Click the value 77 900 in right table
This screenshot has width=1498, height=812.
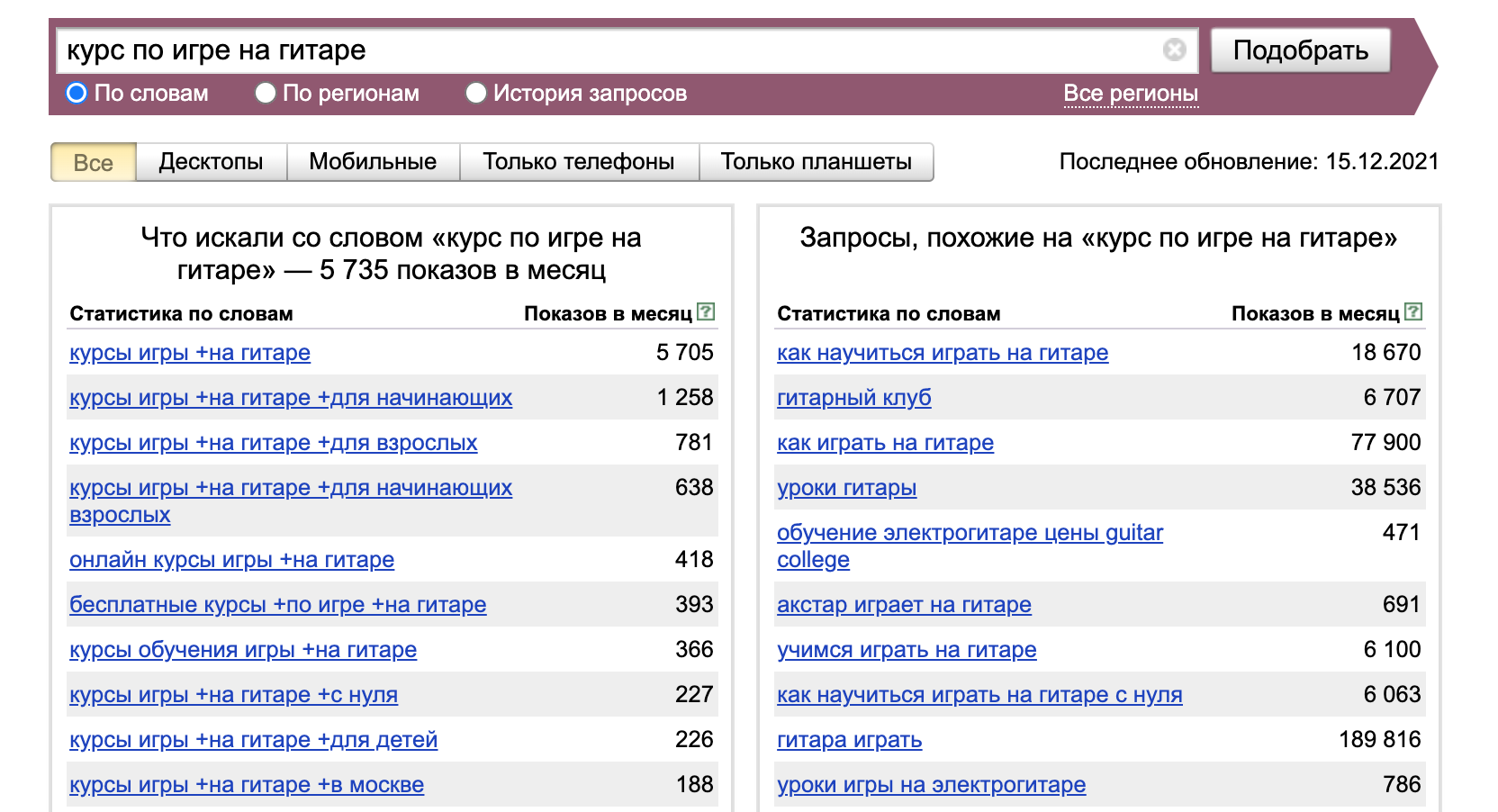point(1386,442)
